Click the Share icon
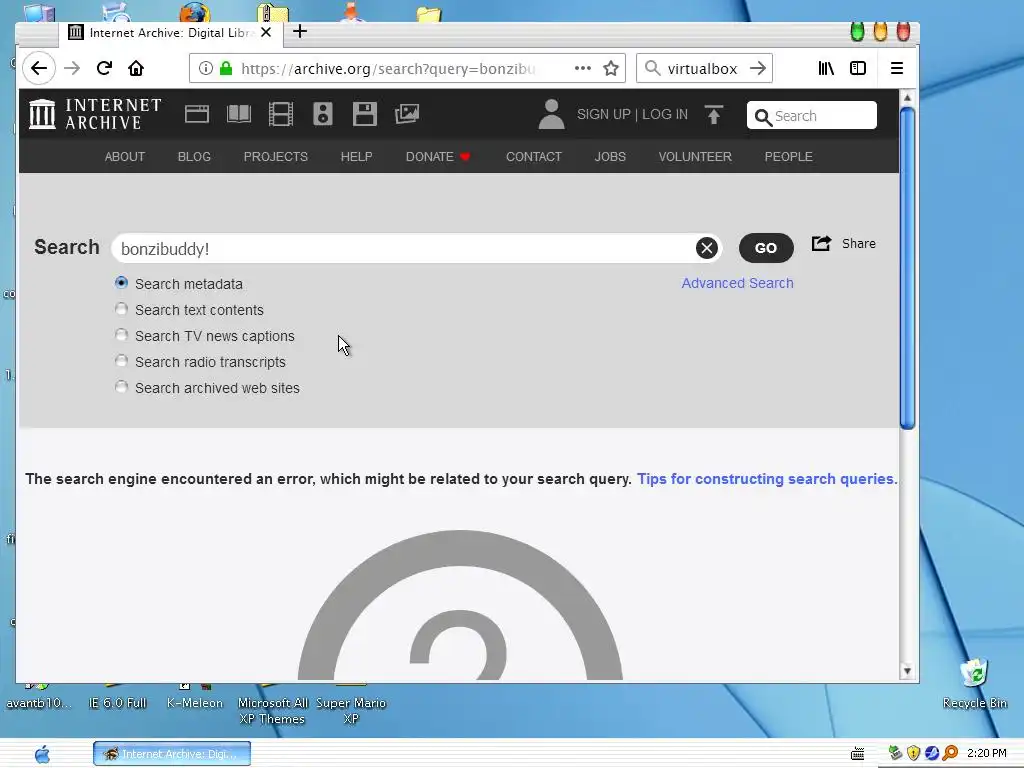The image size is (1024, 768). point(822,244)
